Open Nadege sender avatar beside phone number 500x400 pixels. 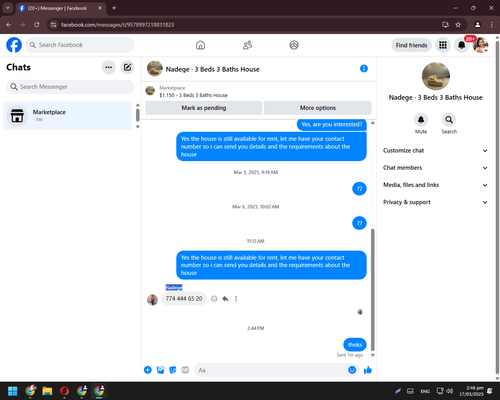point(152,300)
